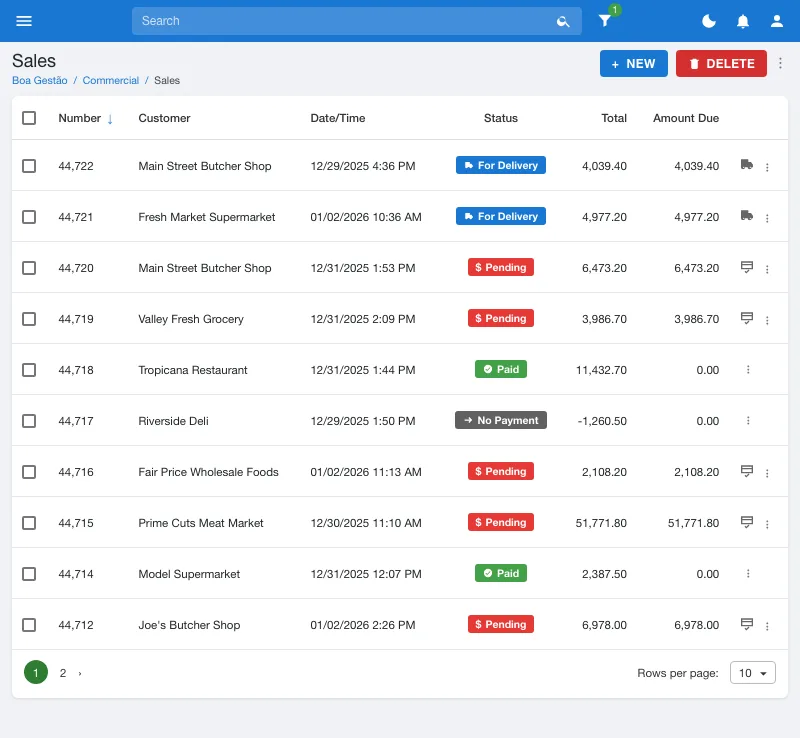Click payment receipt icon for sale 44,712
The width and height of the screenshot is (800, 738).
pyautogui.click(x=746, y=624)
